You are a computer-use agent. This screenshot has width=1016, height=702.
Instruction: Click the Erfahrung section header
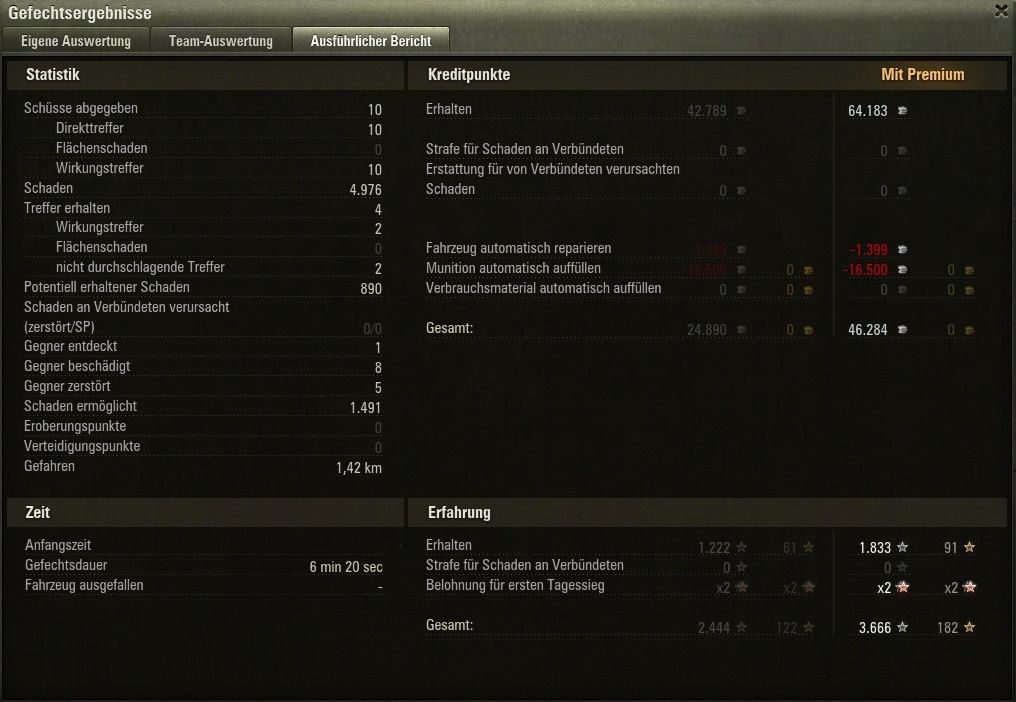click(x=459, y=512)
